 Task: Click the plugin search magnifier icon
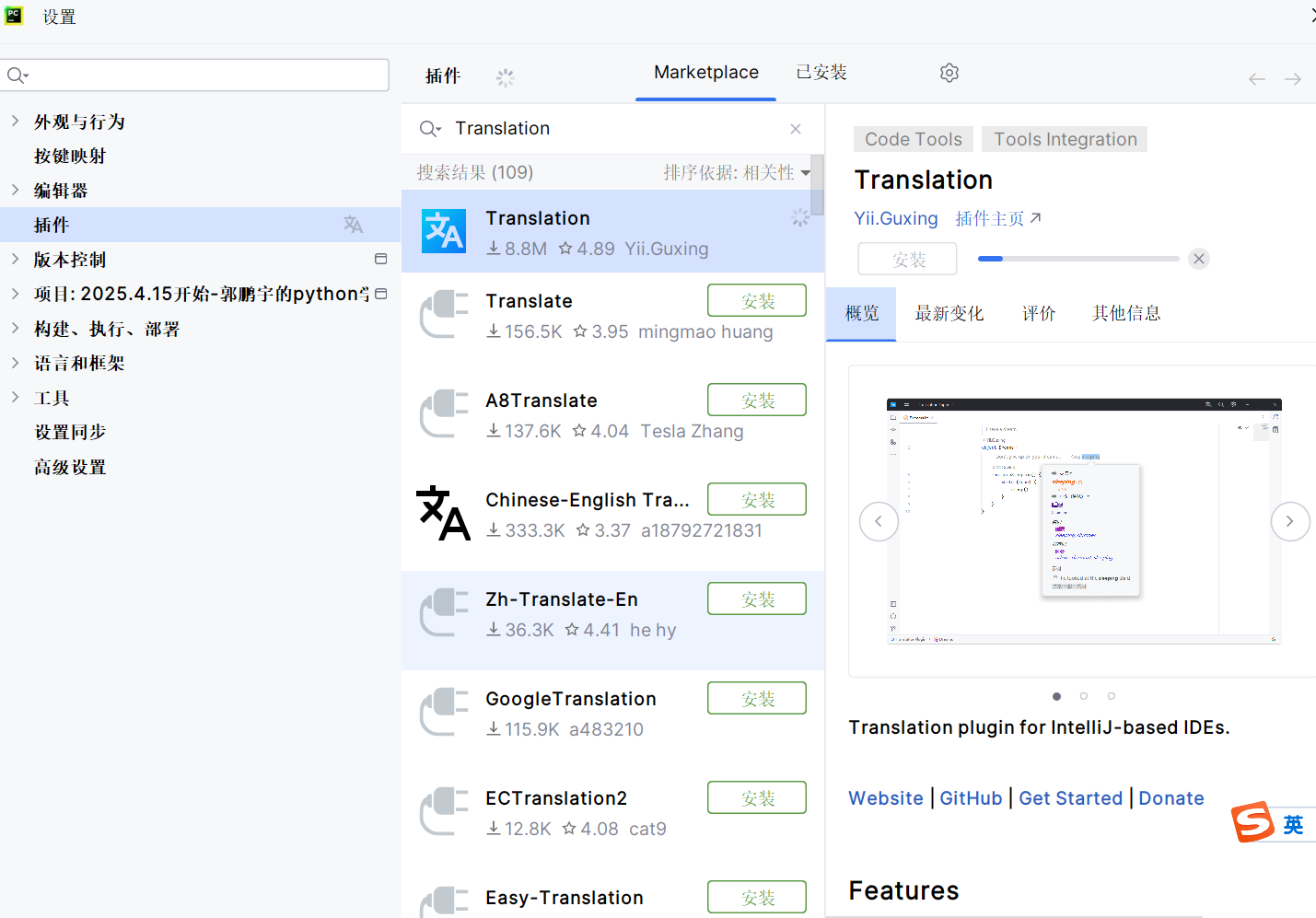point(429,129)
